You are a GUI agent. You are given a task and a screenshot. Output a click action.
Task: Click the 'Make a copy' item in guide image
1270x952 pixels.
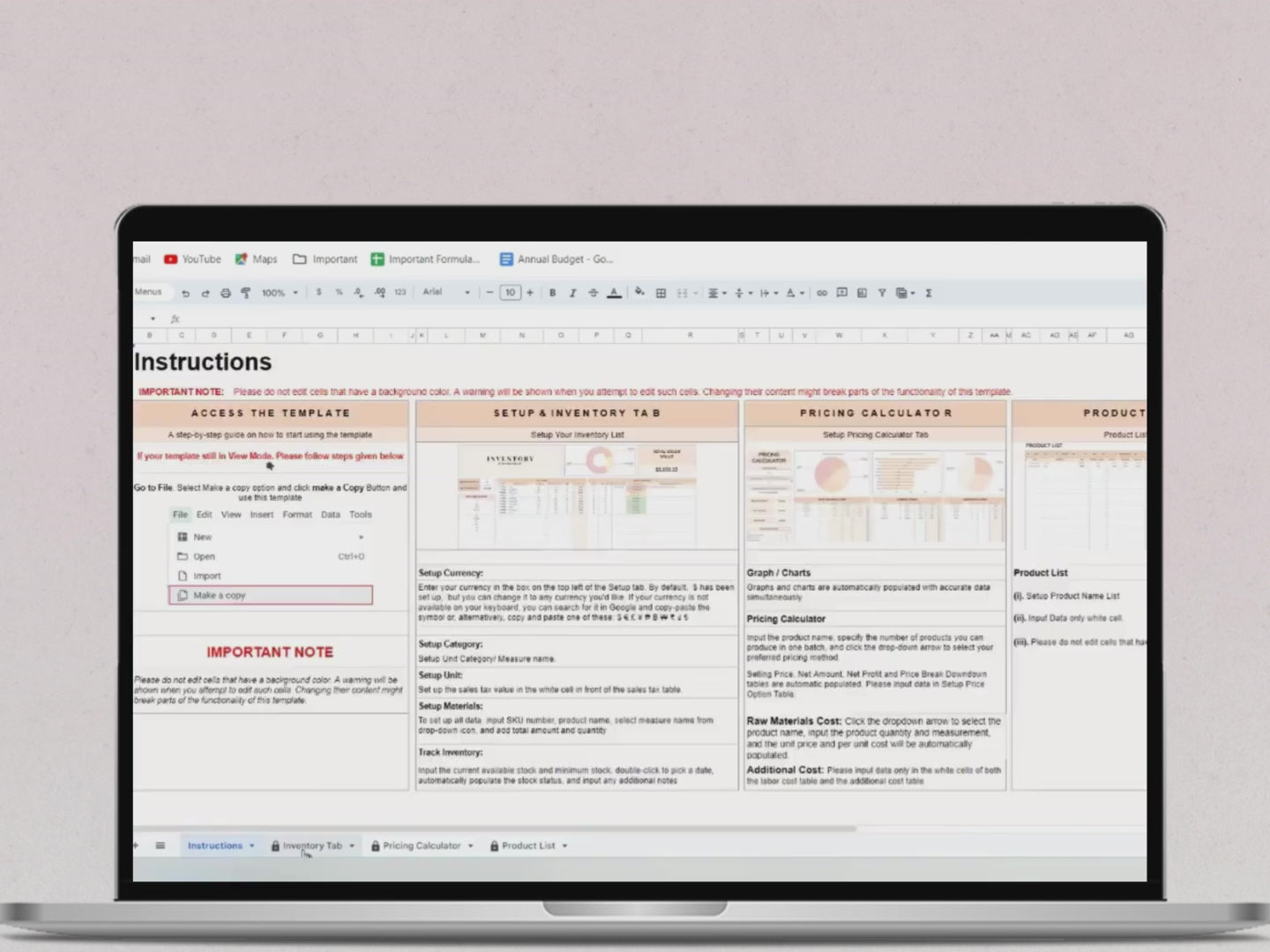tap(271, 596)
